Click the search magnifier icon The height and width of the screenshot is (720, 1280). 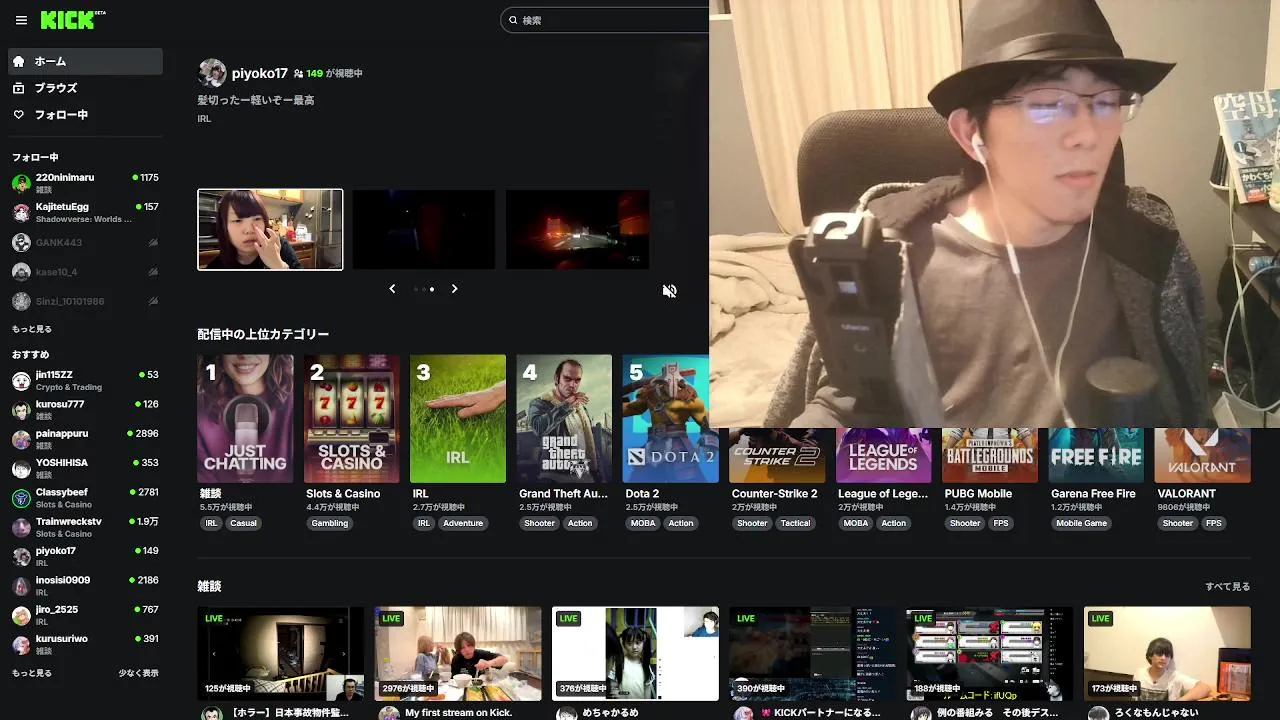tap(513, 20)
